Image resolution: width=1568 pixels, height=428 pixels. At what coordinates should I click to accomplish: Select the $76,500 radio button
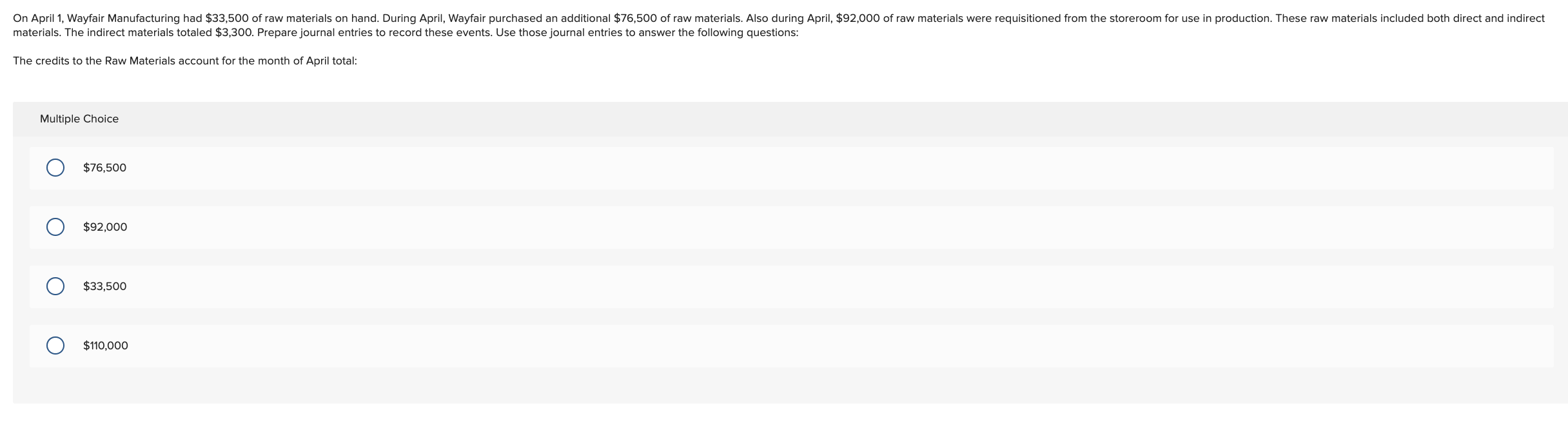point(56,168)
